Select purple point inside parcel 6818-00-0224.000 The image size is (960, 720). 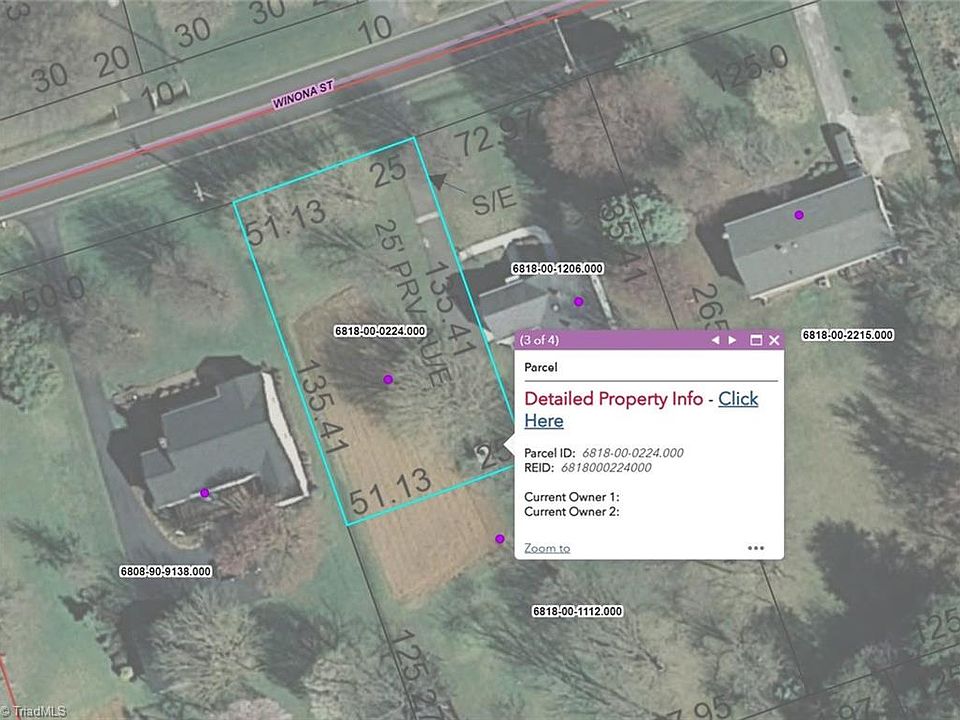[x=388, y=380]
